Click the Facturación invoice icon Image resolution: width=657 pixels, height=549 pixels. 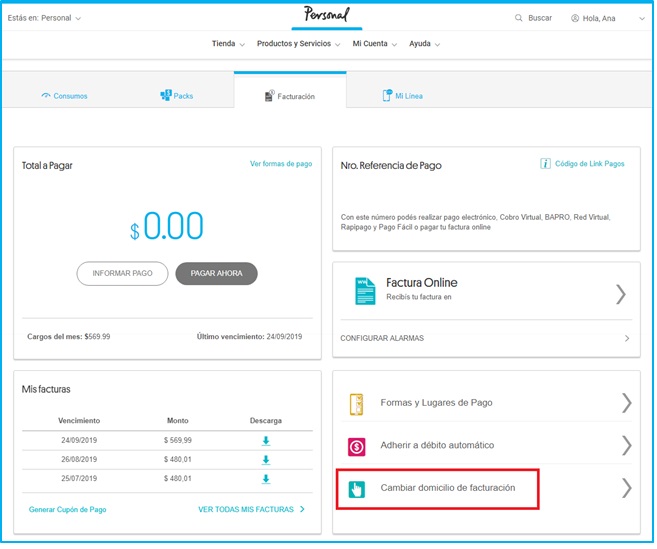click(x=270, y=96)
